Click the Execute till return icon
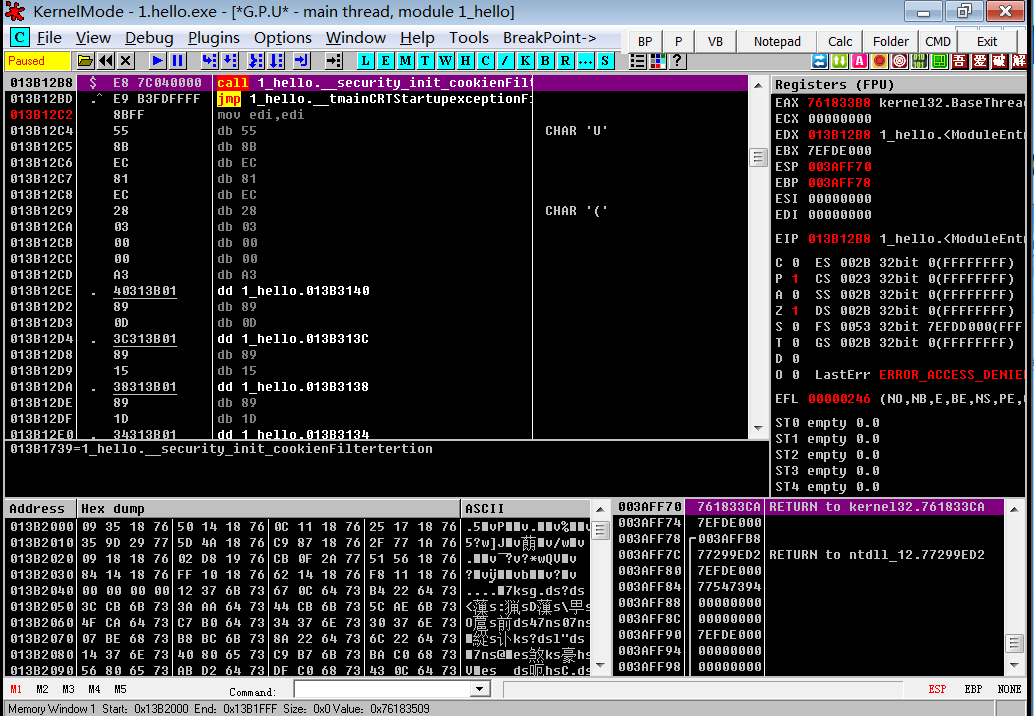The height and width of the screenshot is (716, 1034). coord(301,61)
